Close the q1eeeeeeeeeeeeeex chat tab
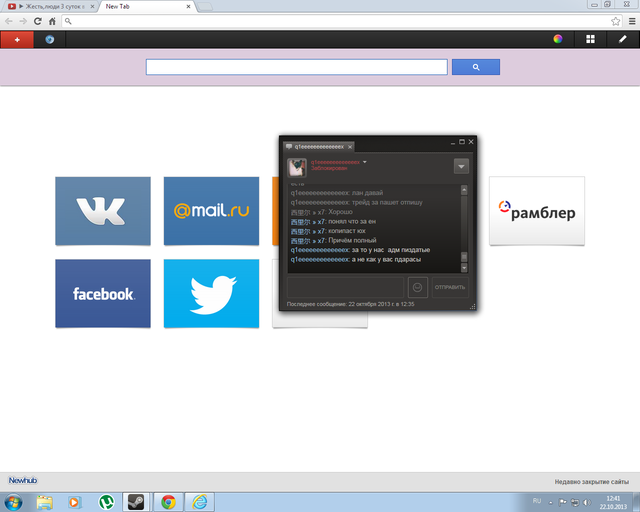This screenshot has height=512, width=640. pos(350,147)
